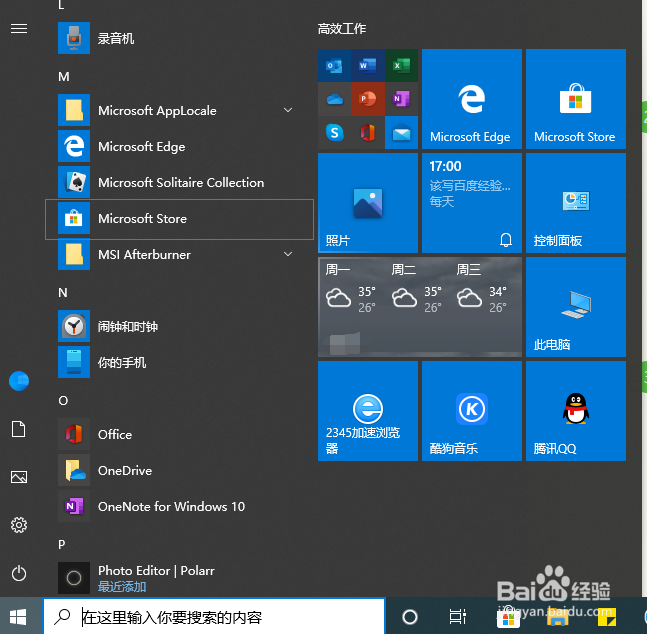Open OneDrive in Office tile folder
This screenshot has width=647, height=634.
[334, 99]
